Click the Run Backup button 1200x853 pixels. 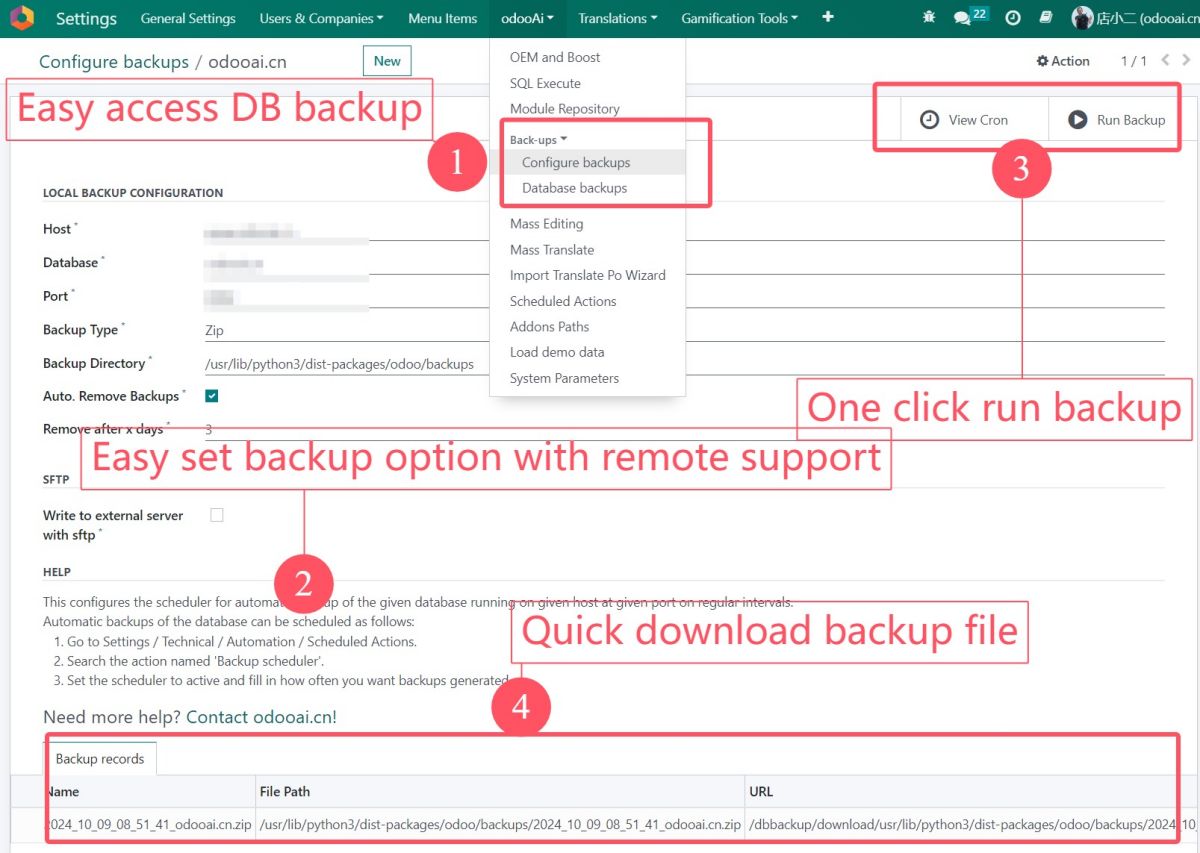[x=1116, y=120]
